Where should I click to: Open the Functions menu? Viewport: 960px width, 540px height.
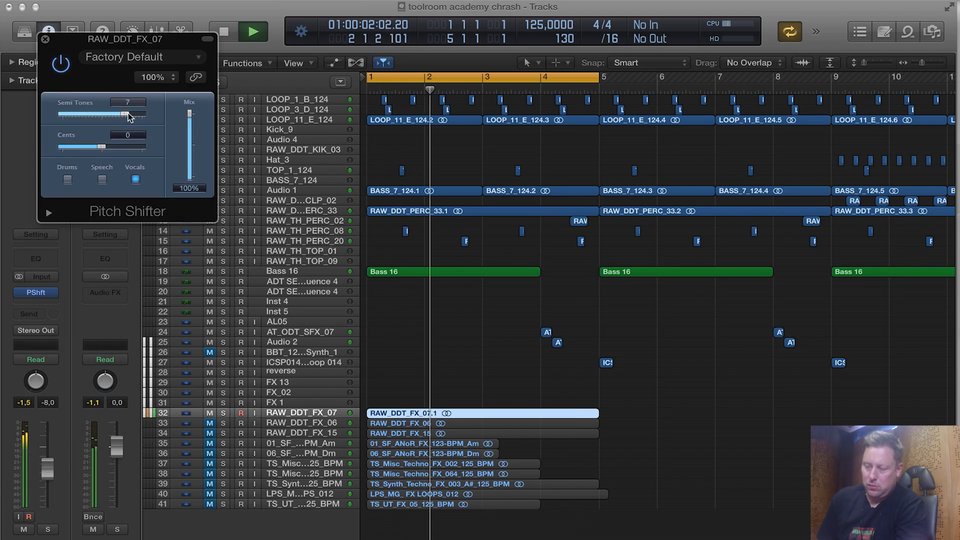[x=247, y=63]
